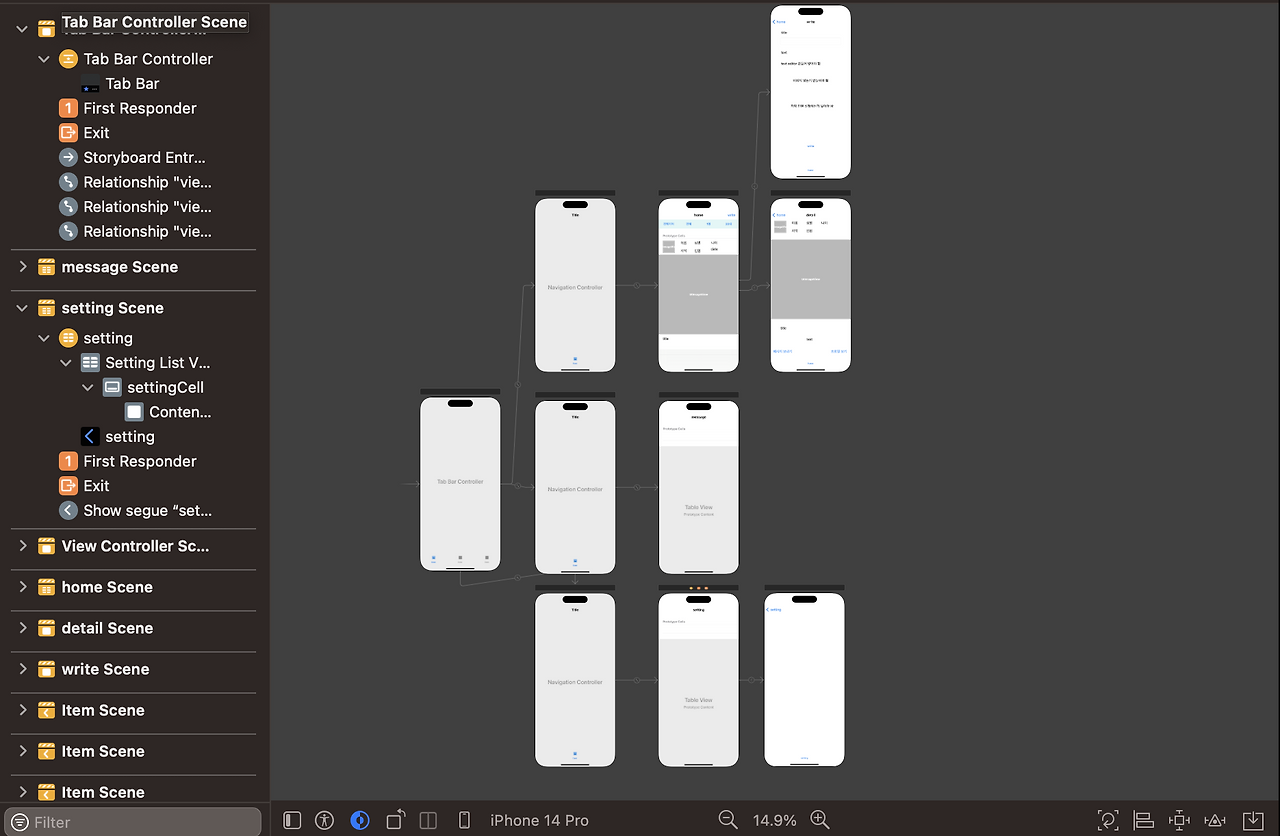Open the Add New Constraints pin popover

[x=1178, y=819]
